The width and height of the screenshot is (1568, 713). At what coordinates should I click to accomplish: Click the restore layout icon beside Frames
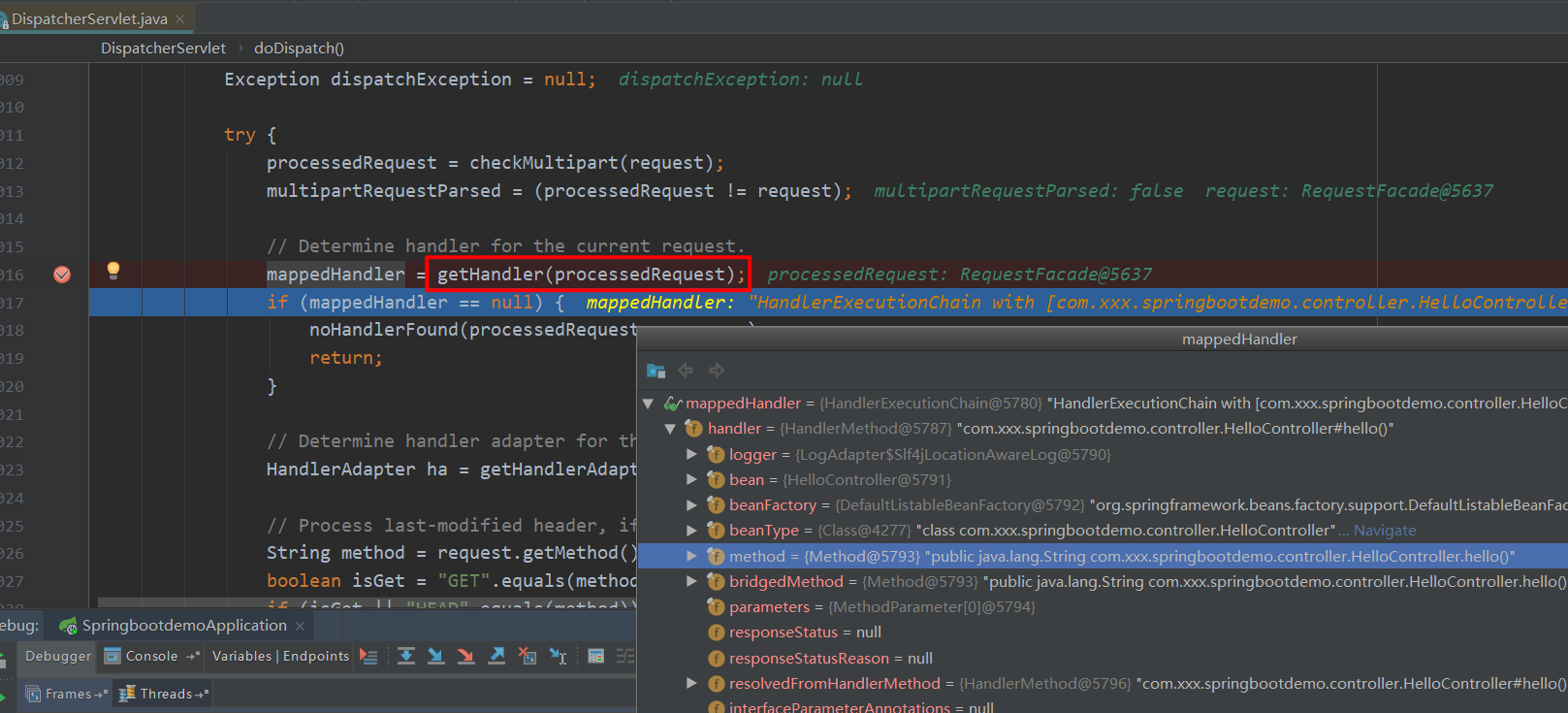102,695
